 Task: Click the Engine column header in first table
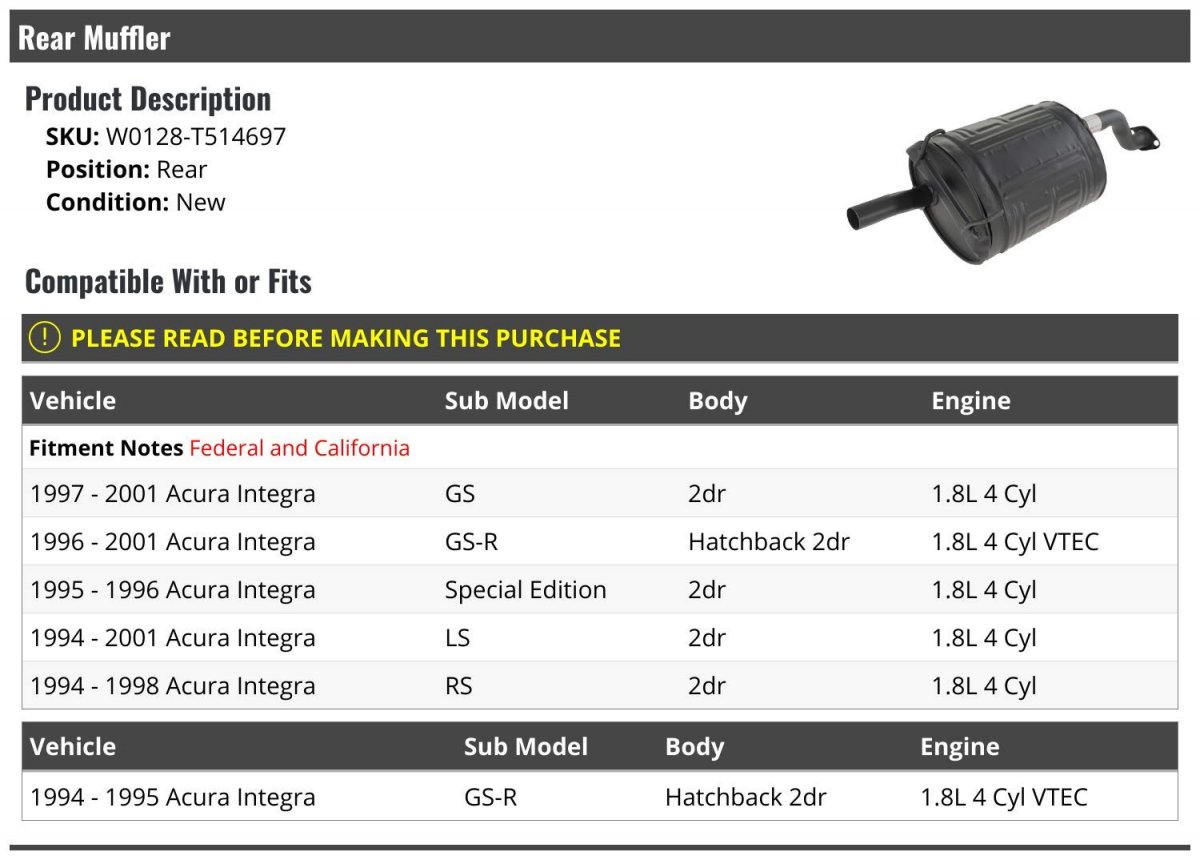click(971, 401)
